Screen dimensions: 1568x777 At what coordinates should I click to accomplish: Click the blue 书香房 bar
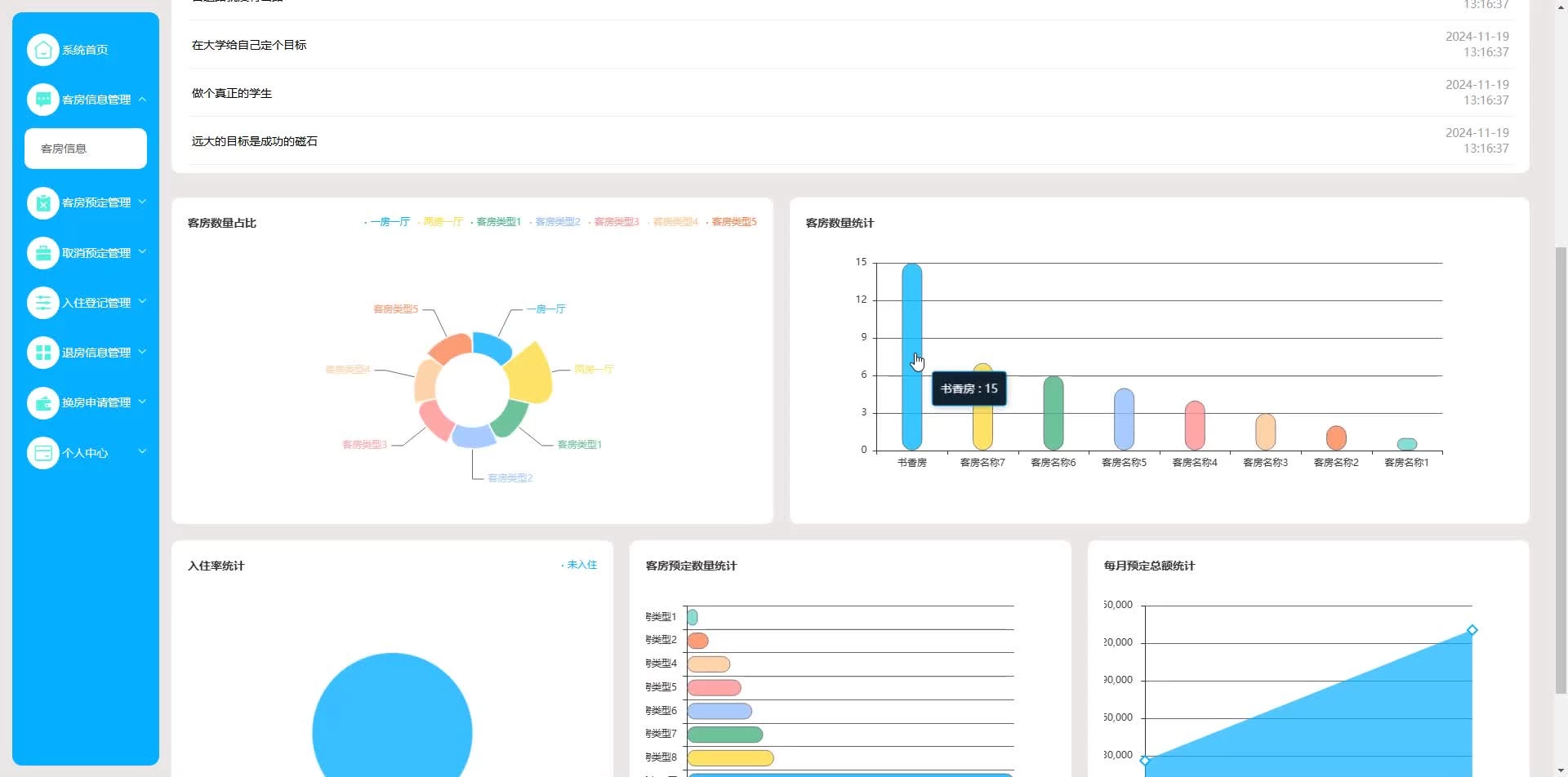coord(912,357)
